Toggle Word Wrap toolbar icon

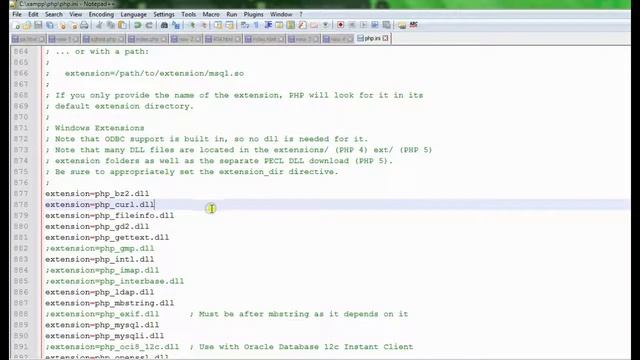[245, 25]
